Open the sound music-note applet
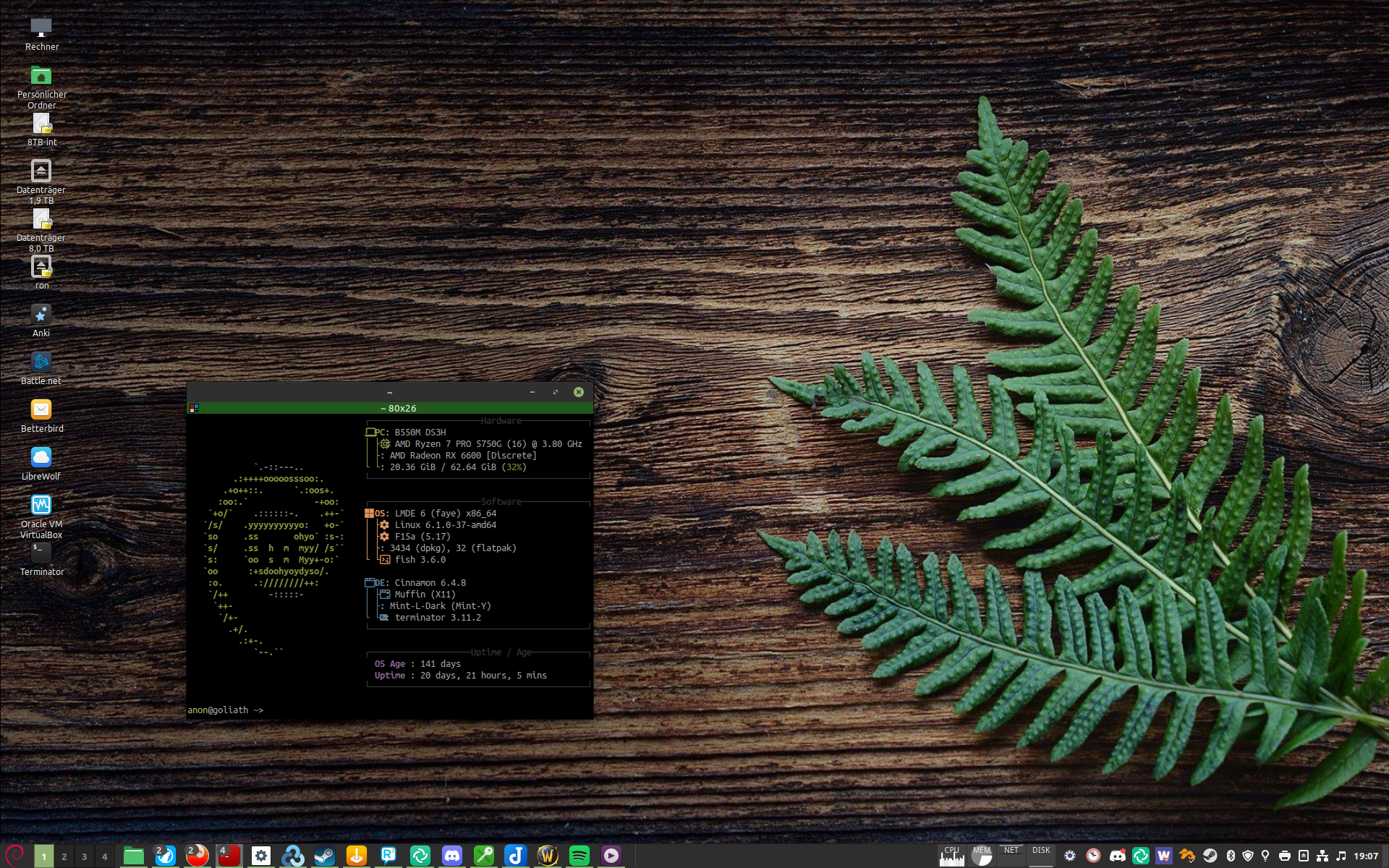Image resolution: width=1389 pixels, height=868 pixels. [x=1341, y=856]
